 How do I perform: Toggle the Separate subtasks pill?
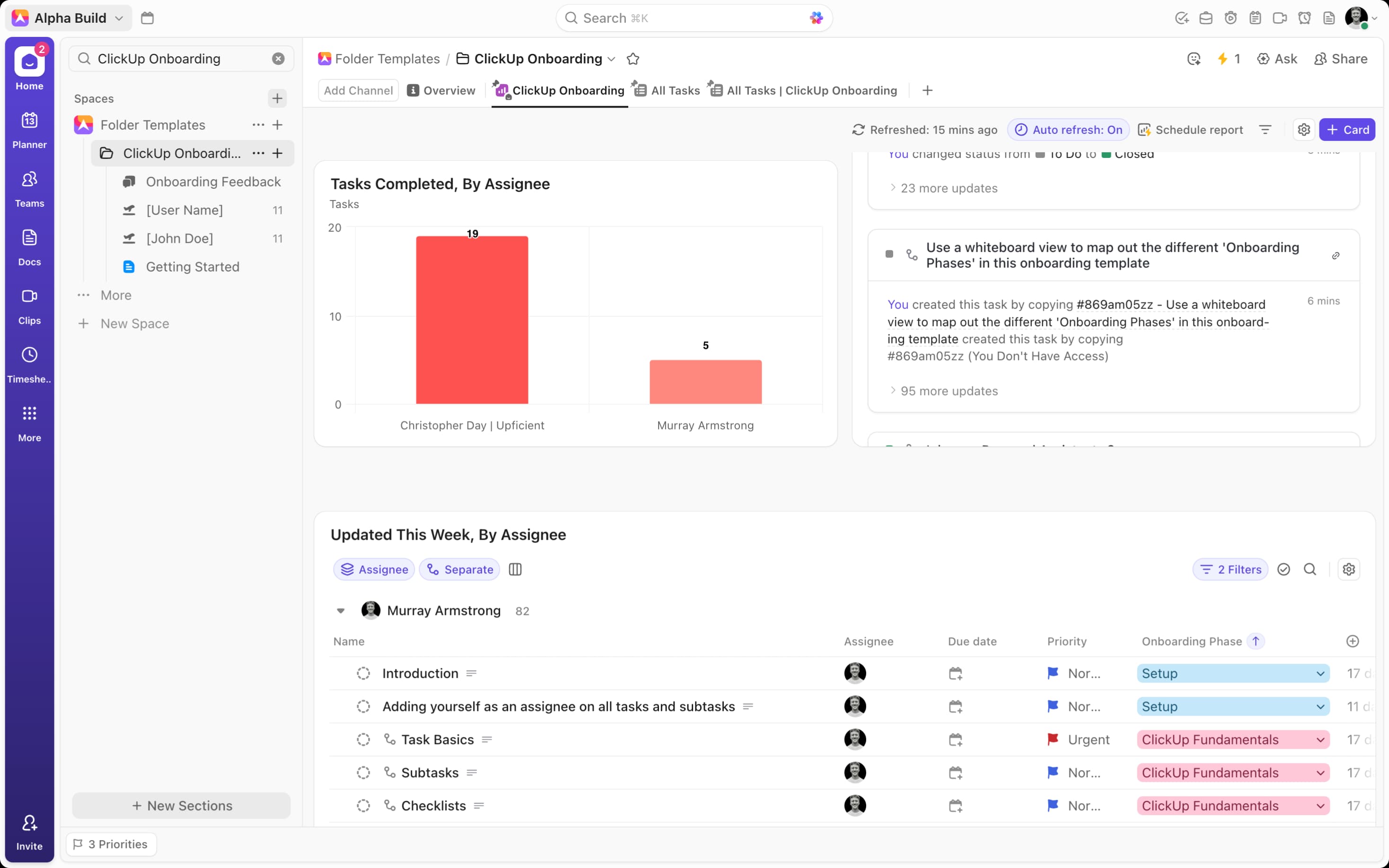[460, 570]
